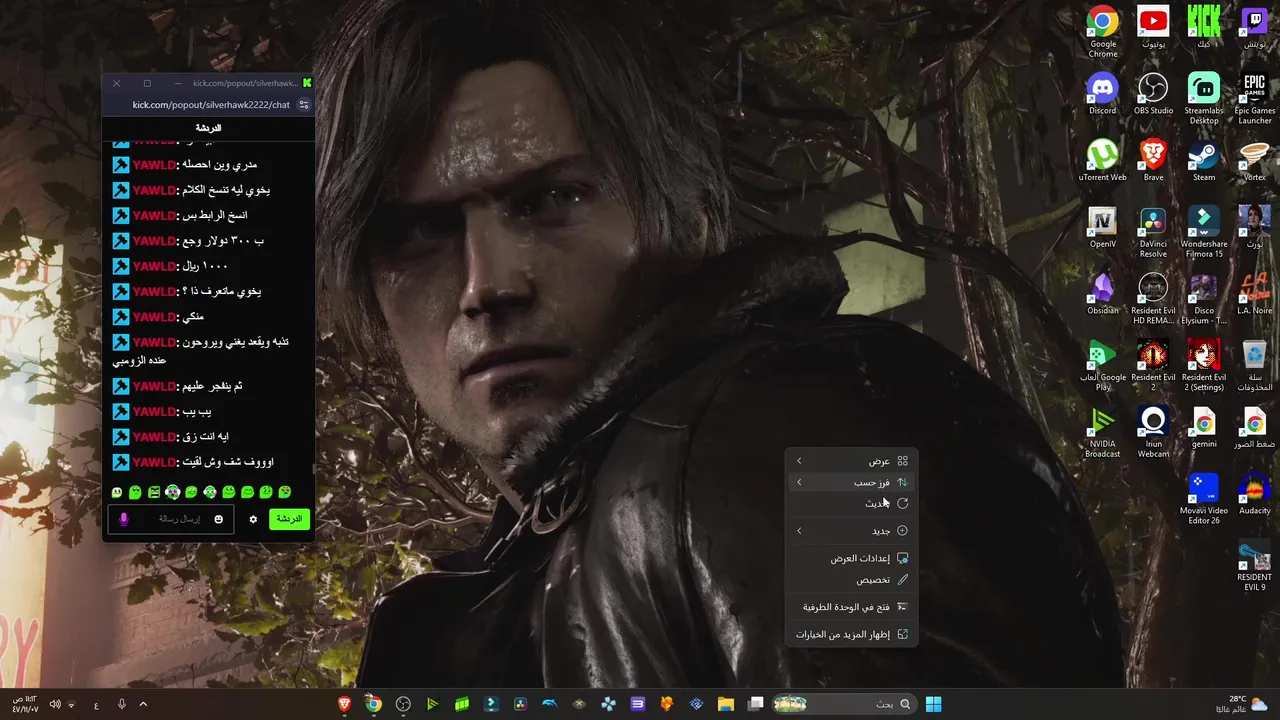
Task: Open DaVinci Resolve from the taskbar
Action: point(520,704)
